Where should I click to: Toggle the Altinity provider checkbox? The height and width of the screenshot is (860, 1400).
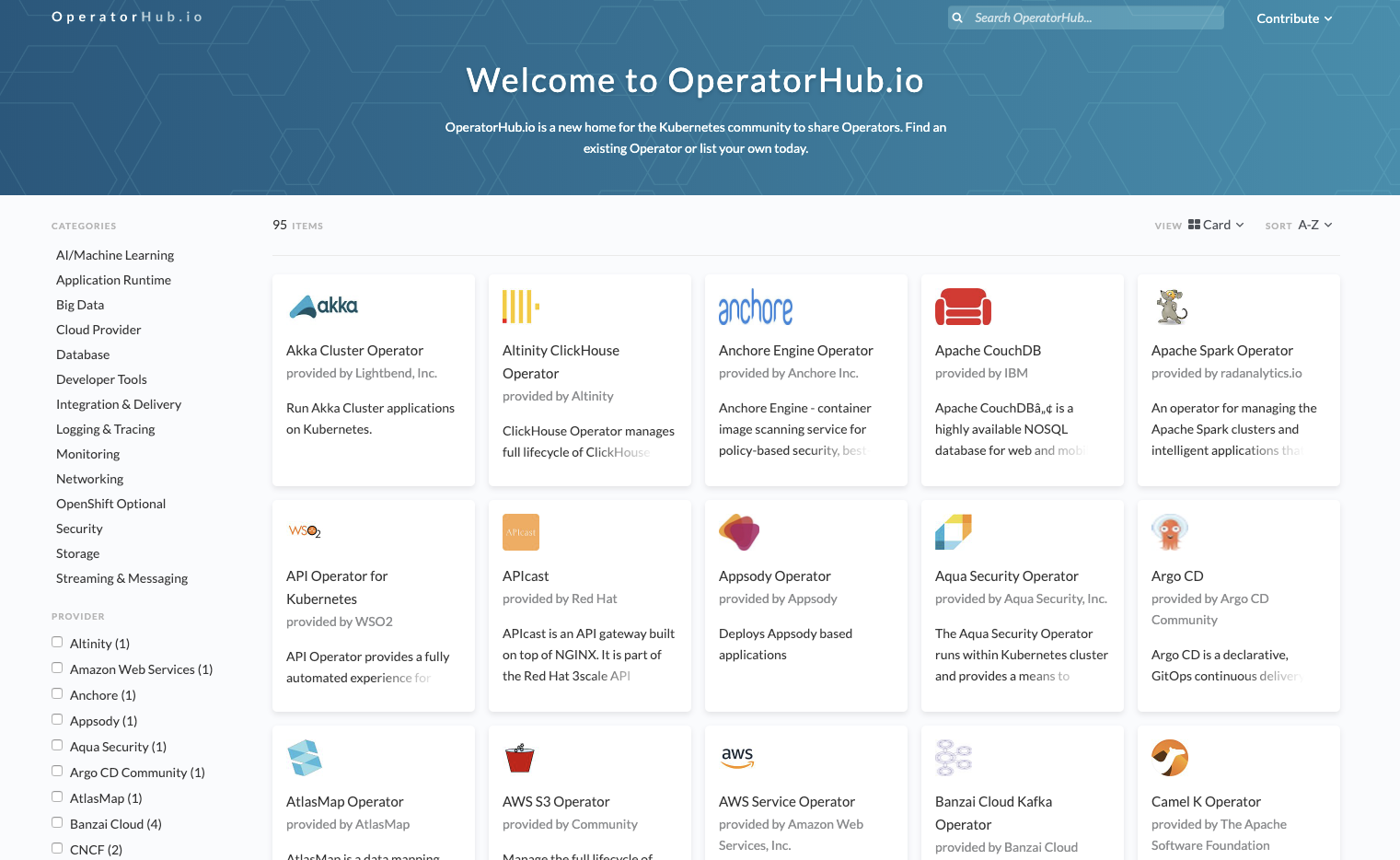point(57,642)
